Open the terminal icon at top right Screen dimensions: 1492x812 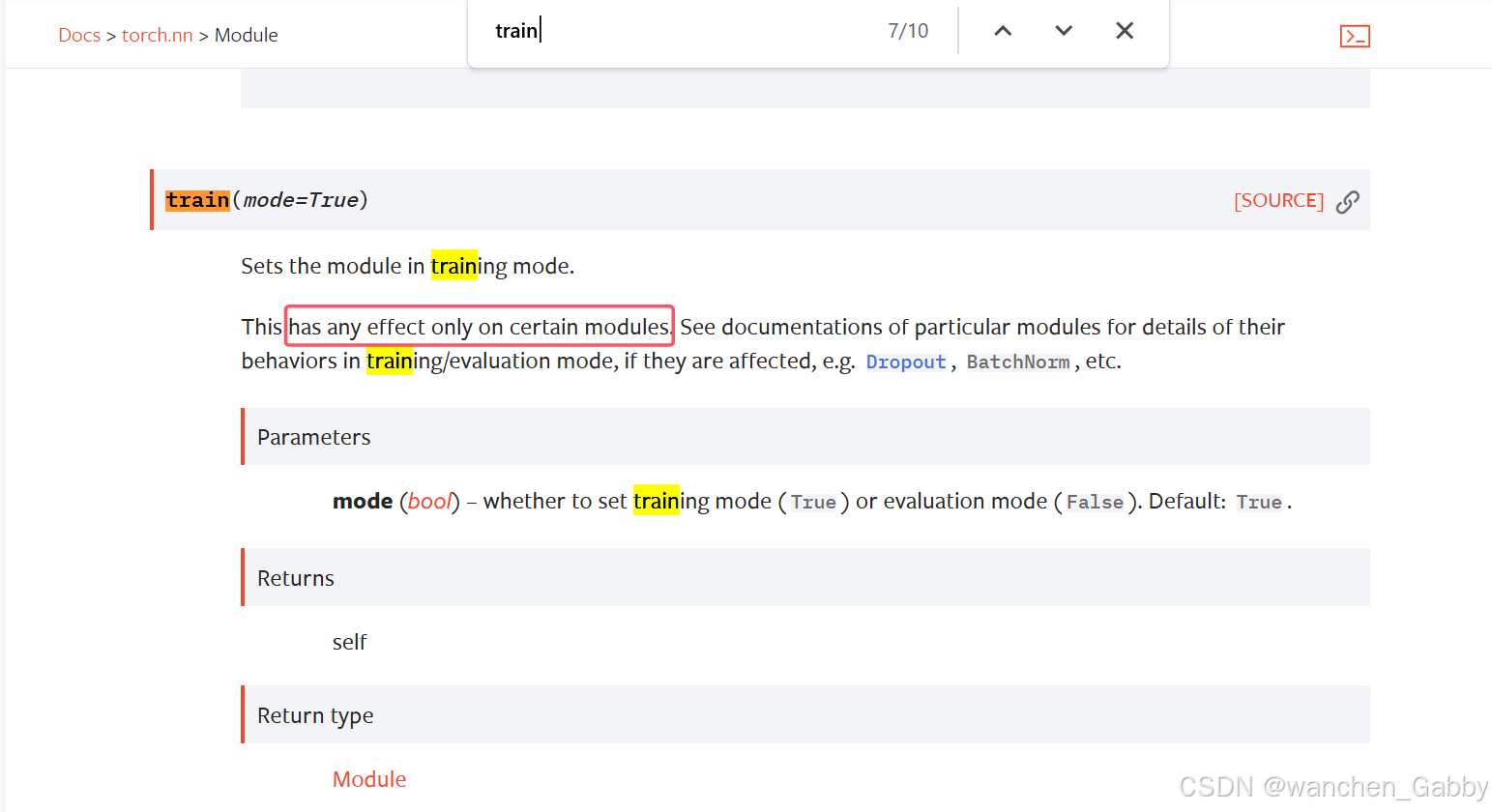1355,37
